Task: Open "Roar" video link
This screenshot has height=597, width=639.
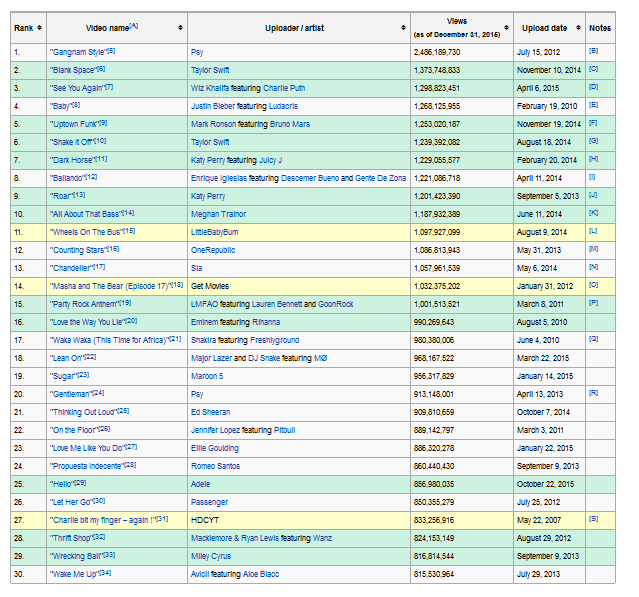Action: coord(62,196)
